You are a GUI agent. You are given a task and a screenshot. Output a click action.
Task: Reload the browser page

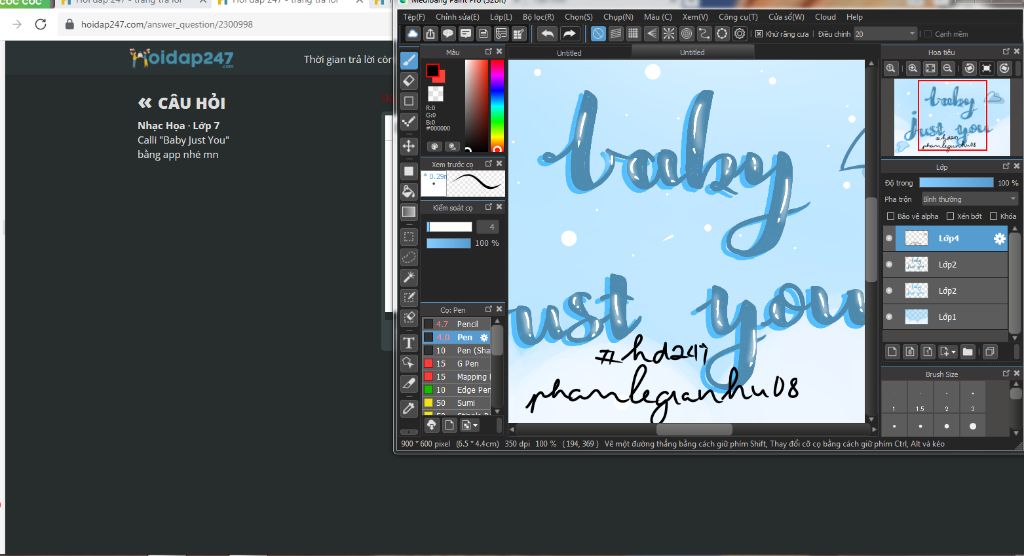(40, 24)
